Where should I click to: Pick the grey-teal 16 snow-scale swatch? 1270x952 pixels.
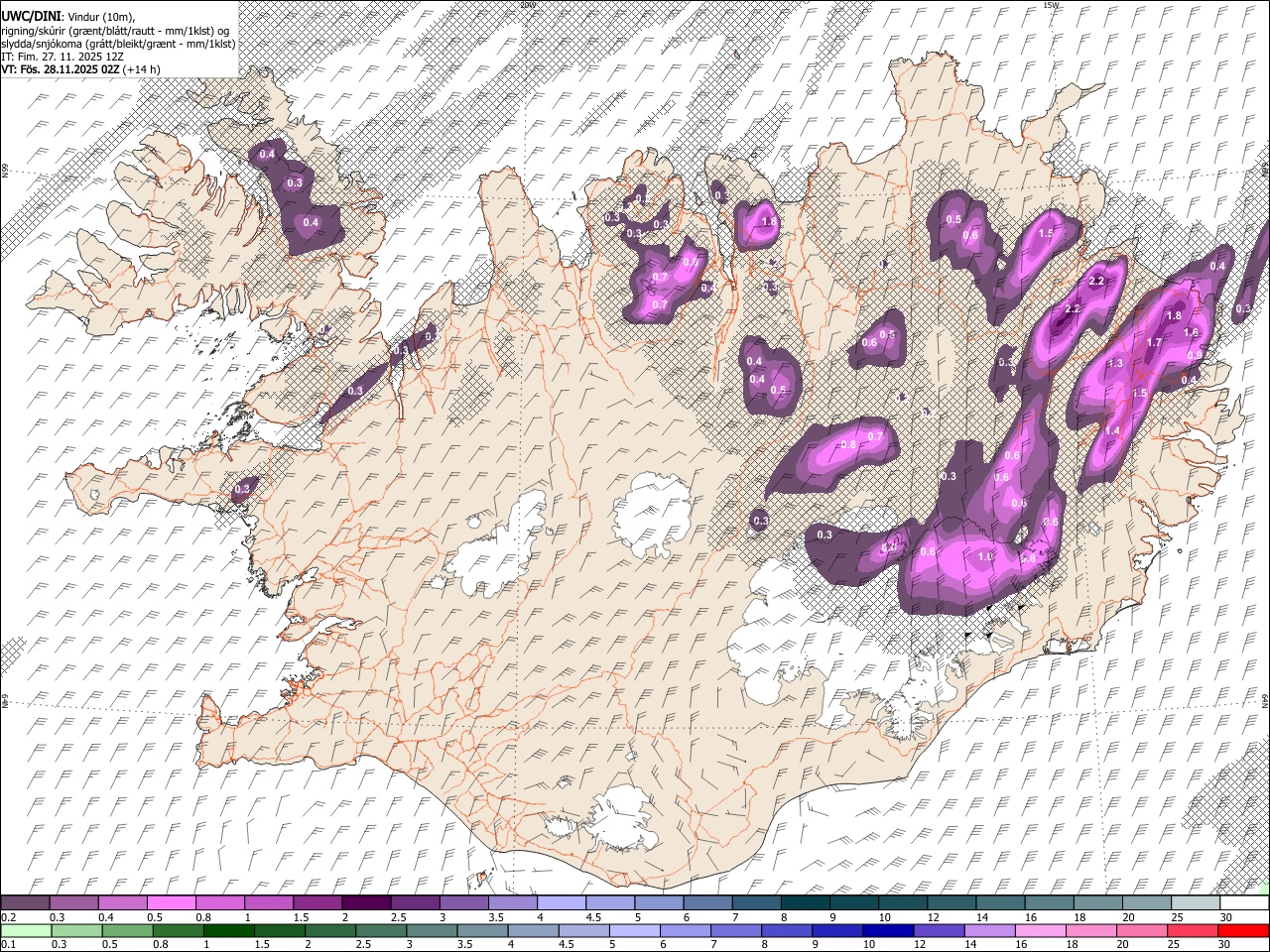coord(1050,903)
